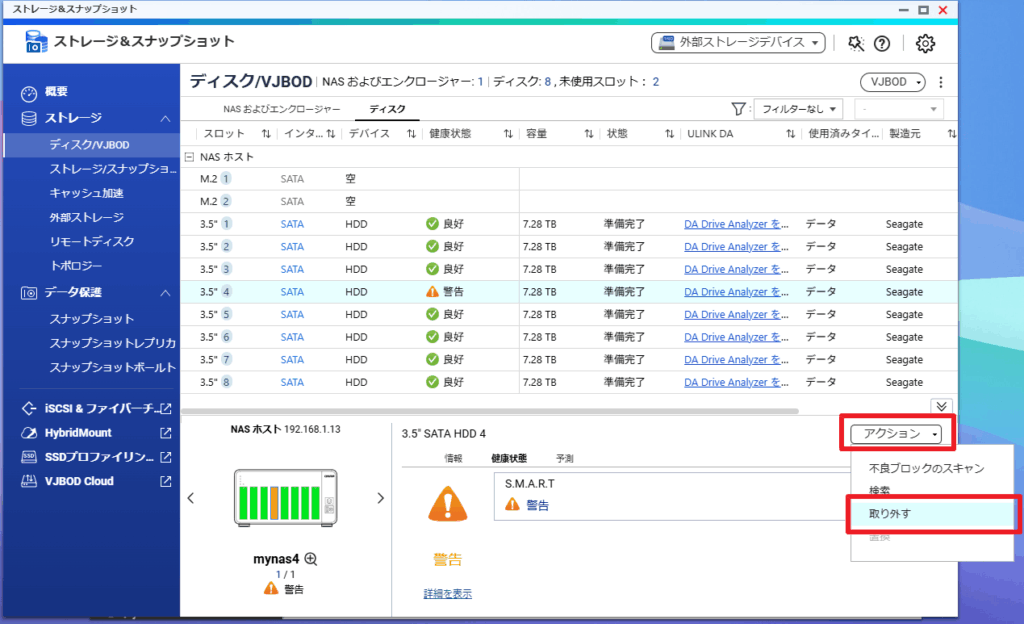This screenshot has width=1024, height=624.
Task: Click the NAS device illustration thumbnail
Action: pyautogui.click(x=285, y=498)
